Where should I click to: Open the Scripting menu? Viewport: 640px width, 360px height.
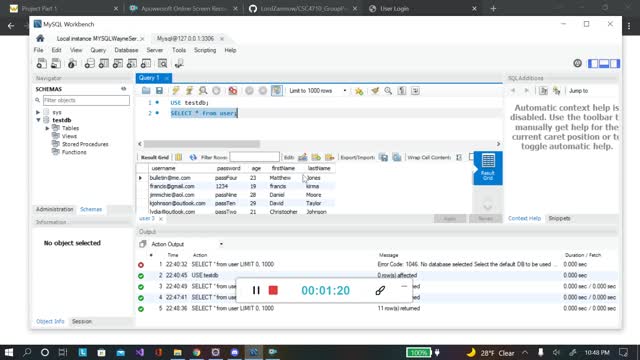click(x=205, y=50)
